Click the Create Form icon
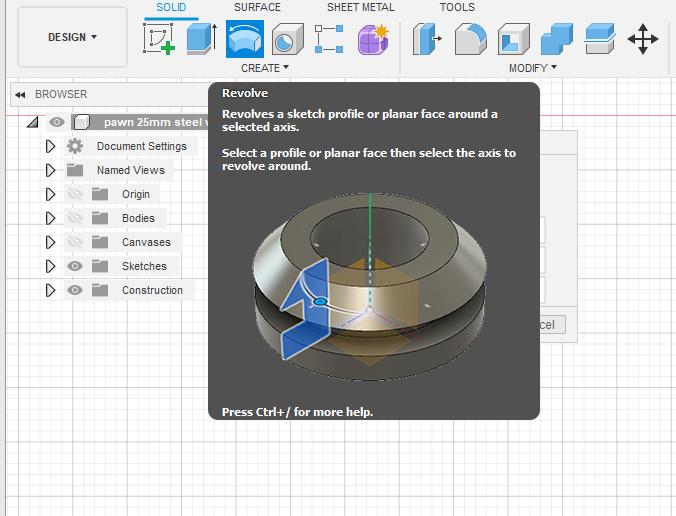The height and width of the screenshot is (516, 676). 373,39
